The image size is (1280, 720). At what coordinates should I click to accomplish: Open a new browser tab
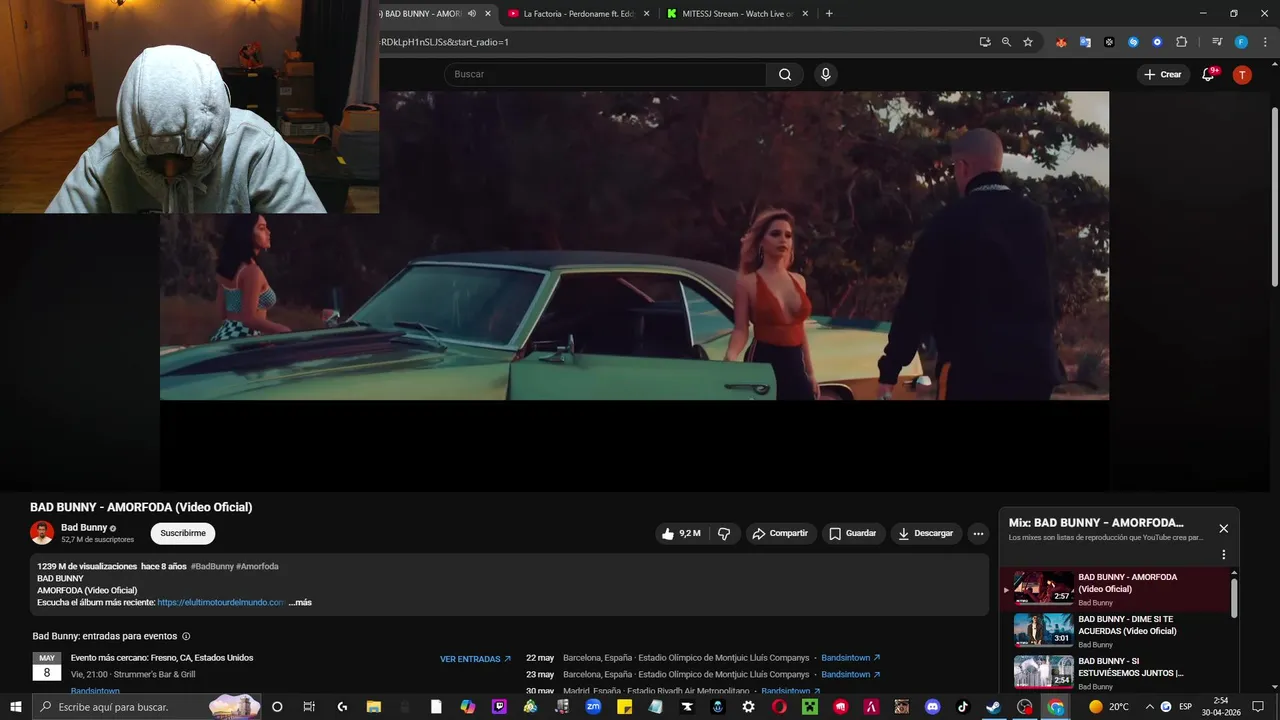click(x=829, y=14)
